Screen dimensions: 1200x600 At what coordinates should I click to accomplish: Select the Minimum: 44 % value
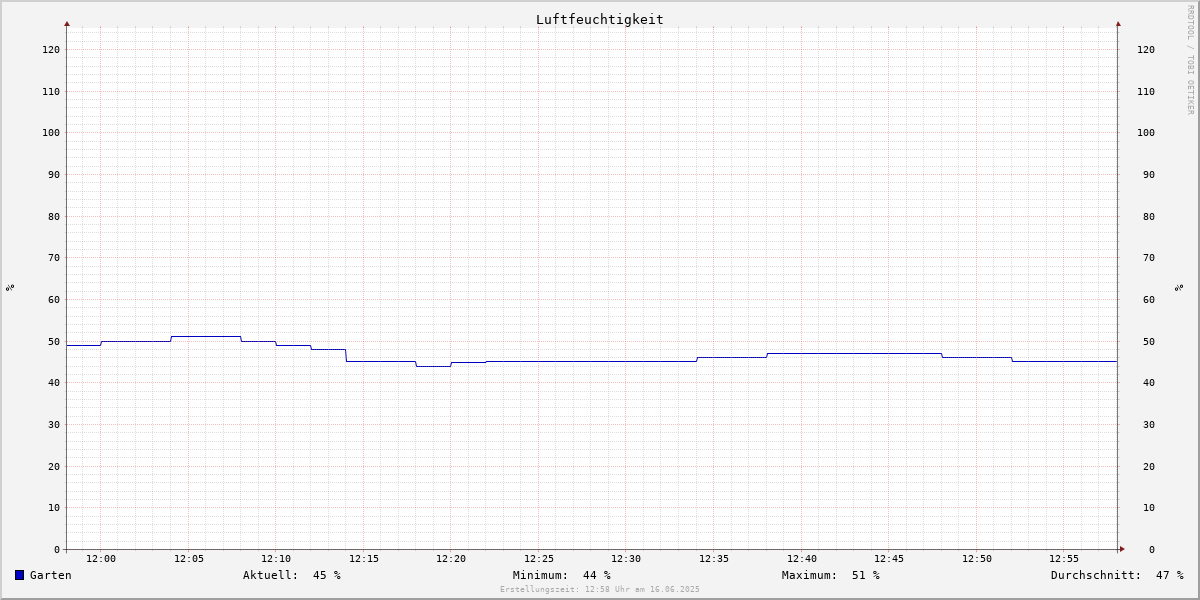(x=562, y=575)
